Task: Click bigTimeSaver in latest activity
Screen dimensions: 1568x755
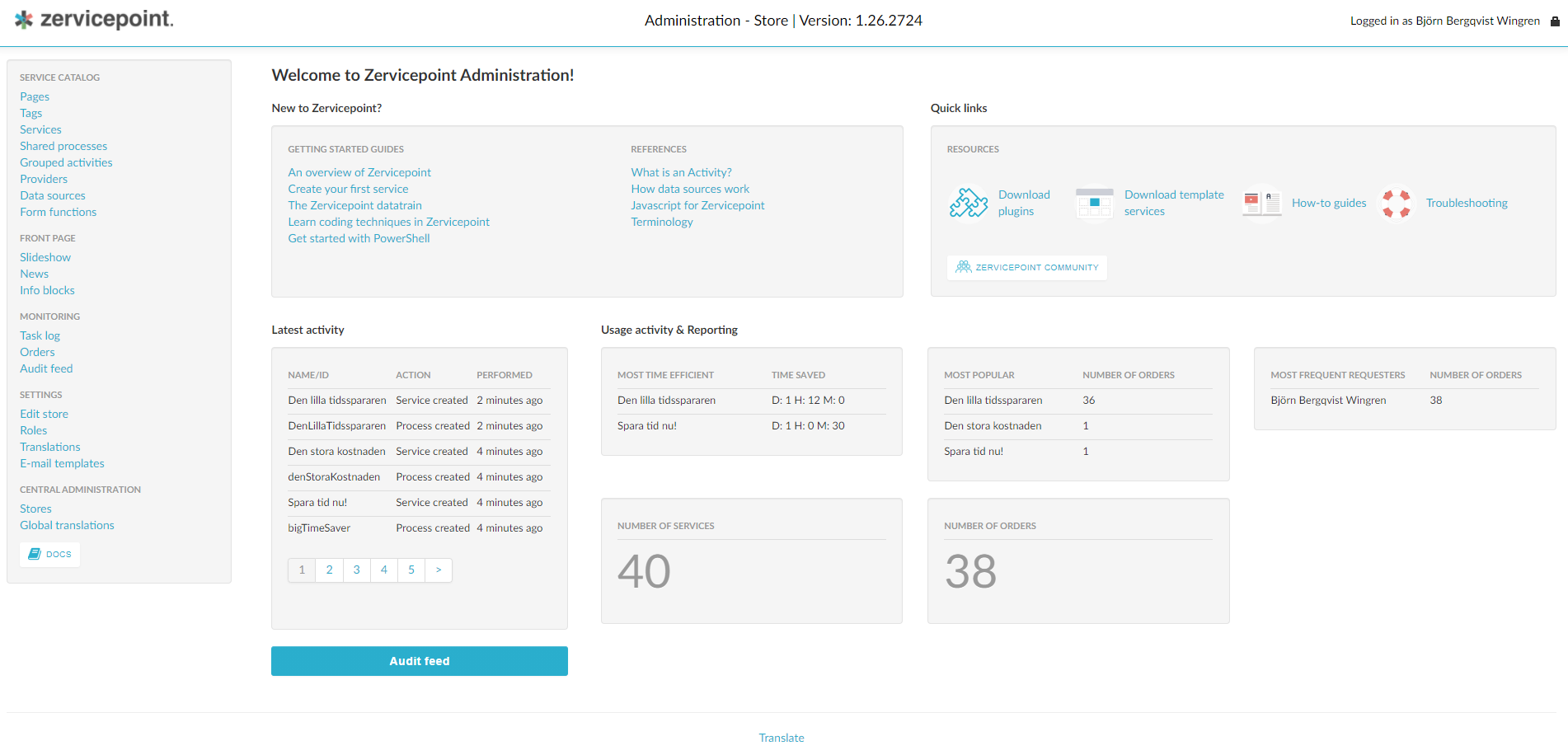Action: tap(319, 528)
